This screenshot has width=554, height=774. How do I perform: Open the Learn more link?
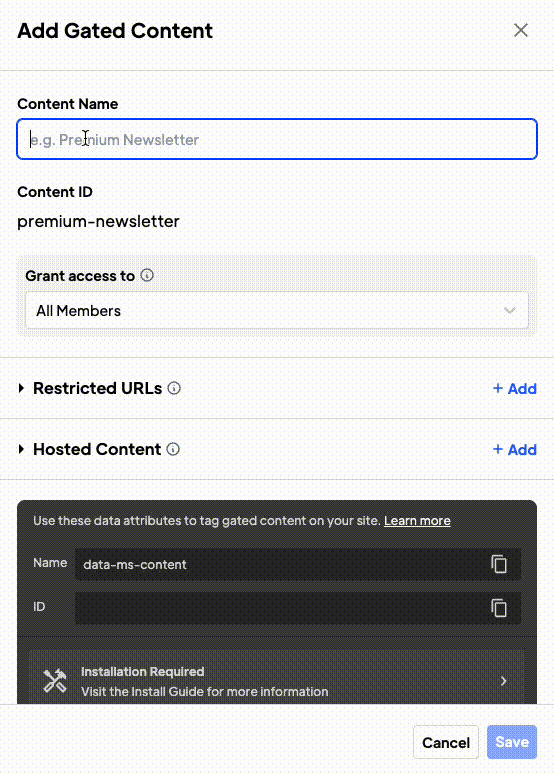(417, 521)
